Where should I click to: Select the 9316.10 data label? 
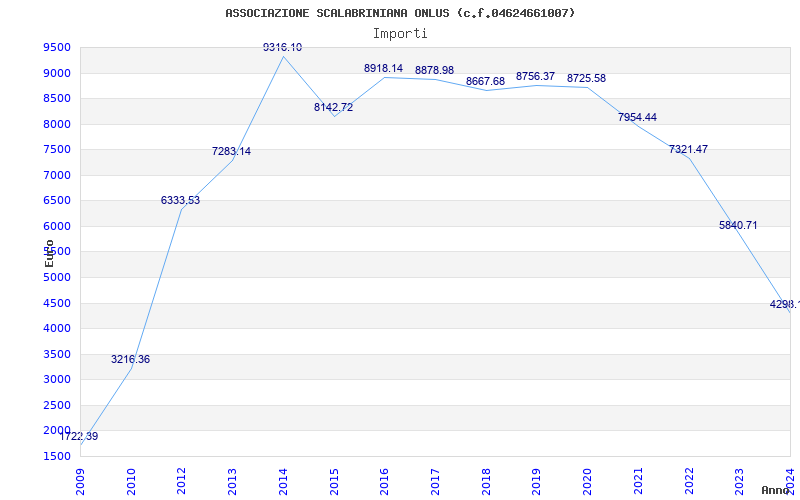click(x=282, y=47)
